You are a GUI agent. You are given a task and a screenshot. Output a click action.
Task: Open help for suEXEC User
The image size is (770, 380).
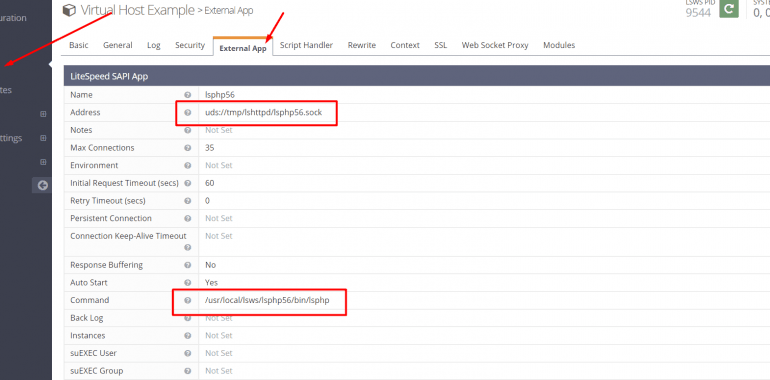pyautogui.click(x=187, y=353)
